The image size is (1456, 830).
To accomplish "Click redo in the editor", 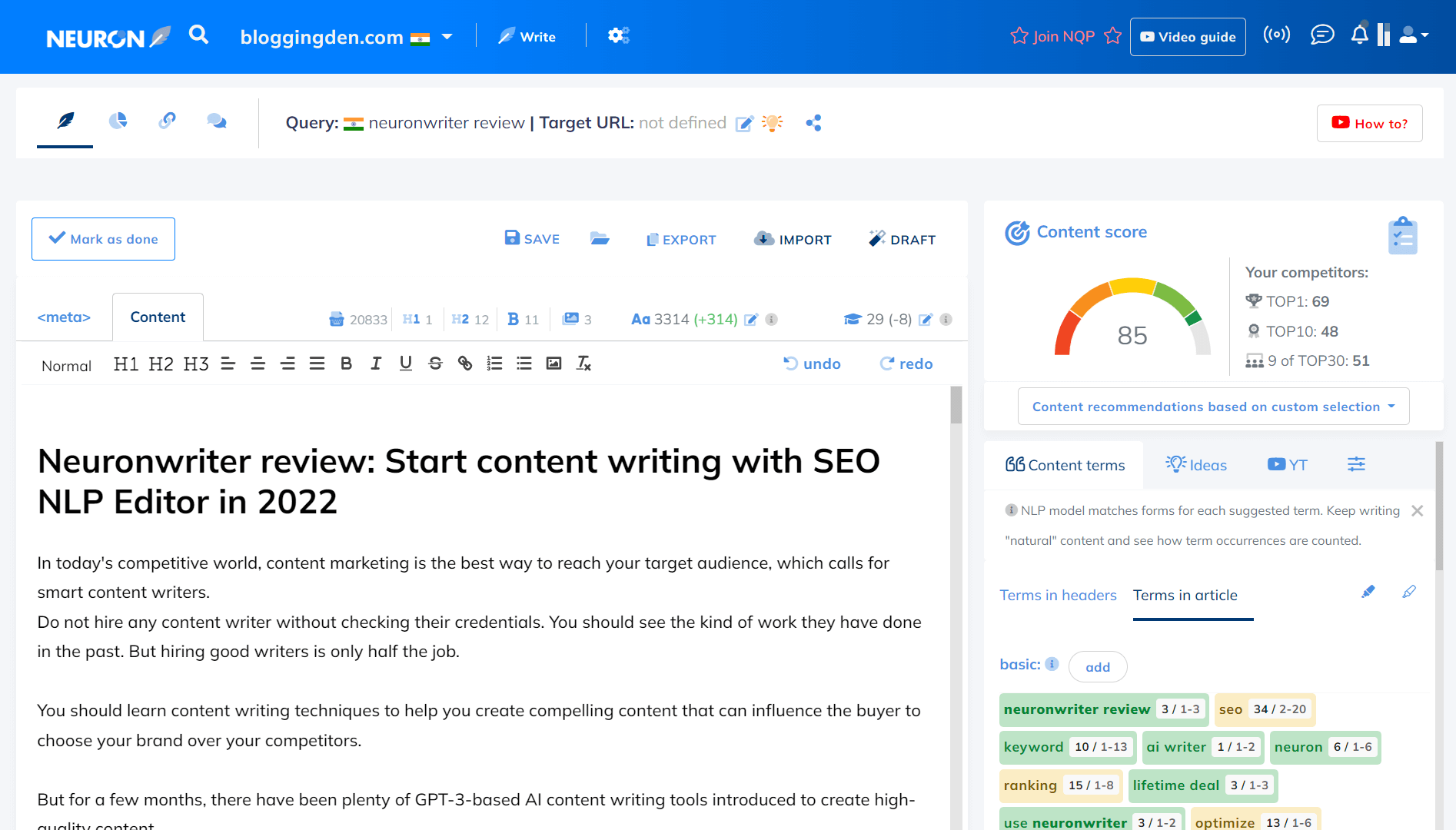I will (x=906, y=364).
